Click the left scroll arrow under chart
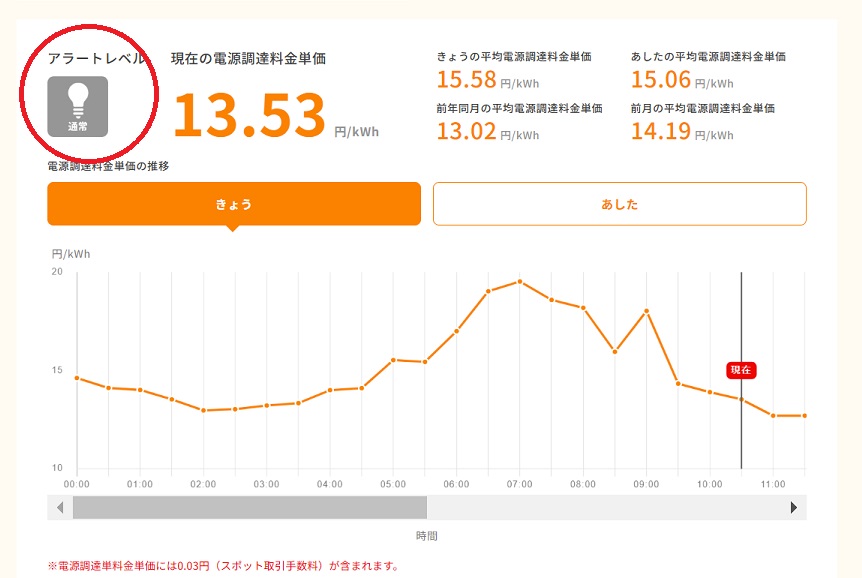The height and width of the screenshot is (578, 862). (x=60, y=508)
